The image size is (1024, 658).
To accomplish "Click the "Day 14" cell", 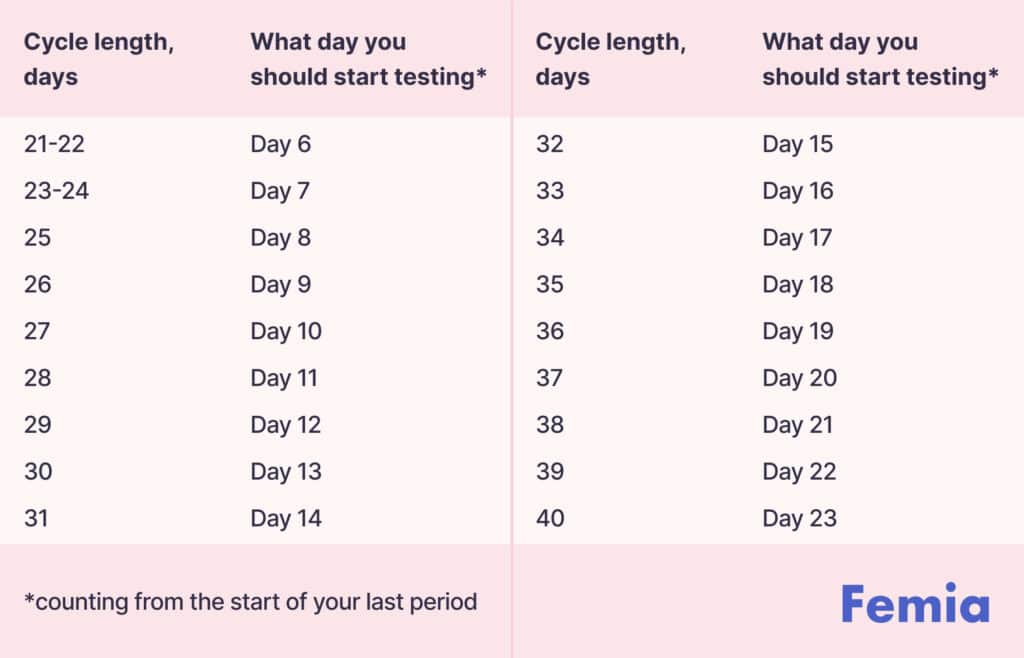I will (x=286, y=519).
